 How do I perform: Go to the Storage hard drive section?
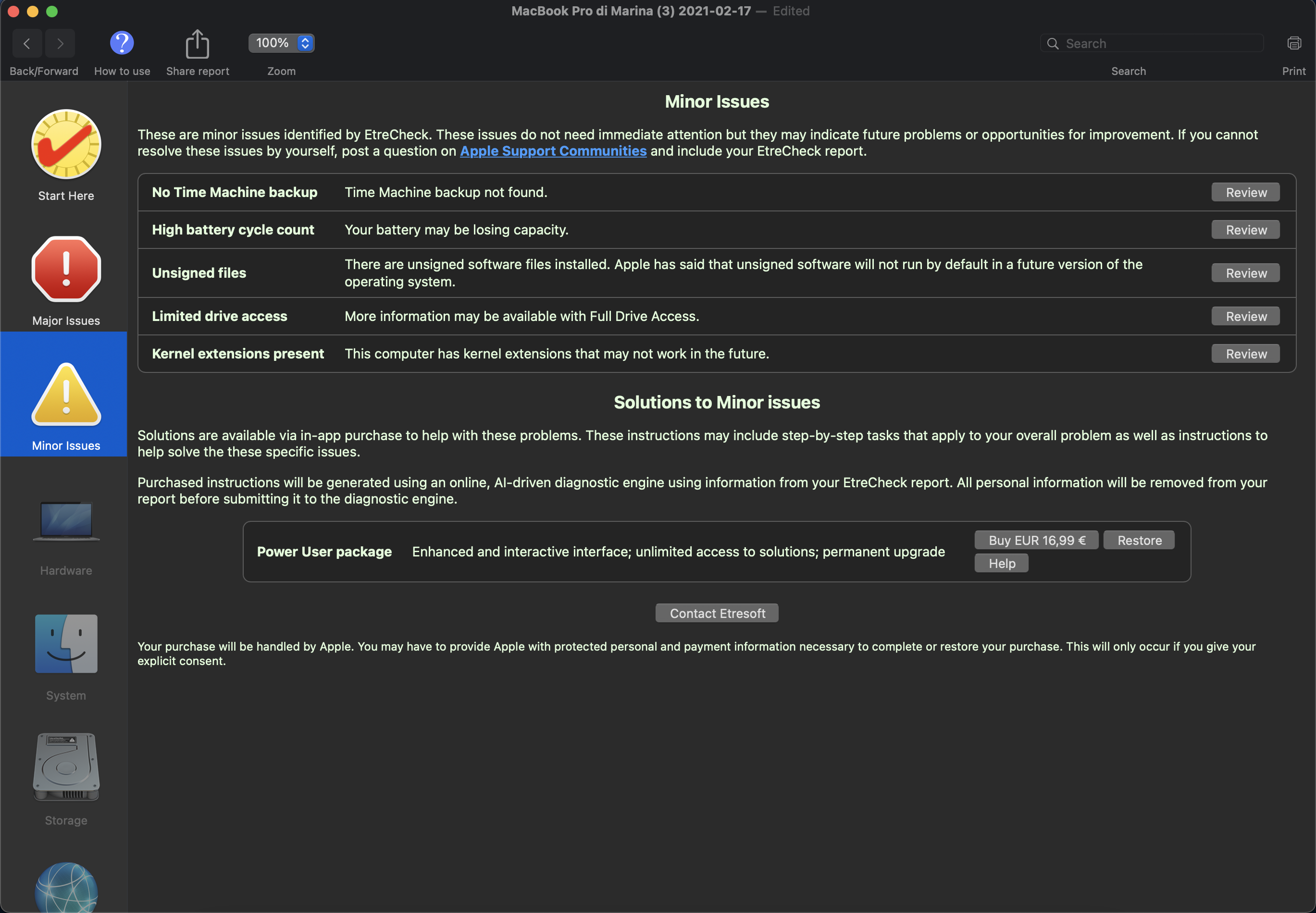click(x=66, y=768)
